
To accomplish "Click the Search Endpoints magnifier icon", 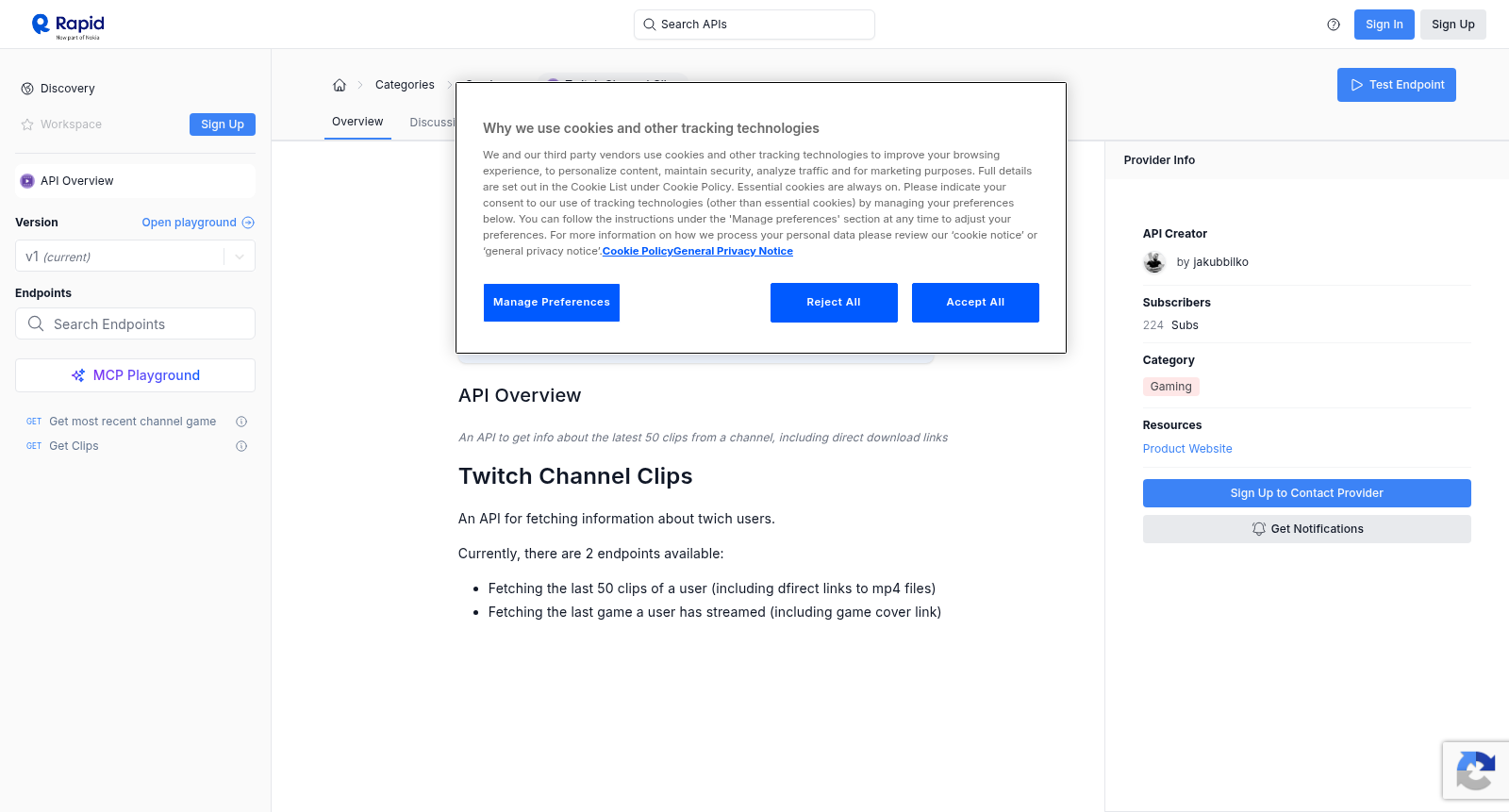I will [x=36, y=323].
